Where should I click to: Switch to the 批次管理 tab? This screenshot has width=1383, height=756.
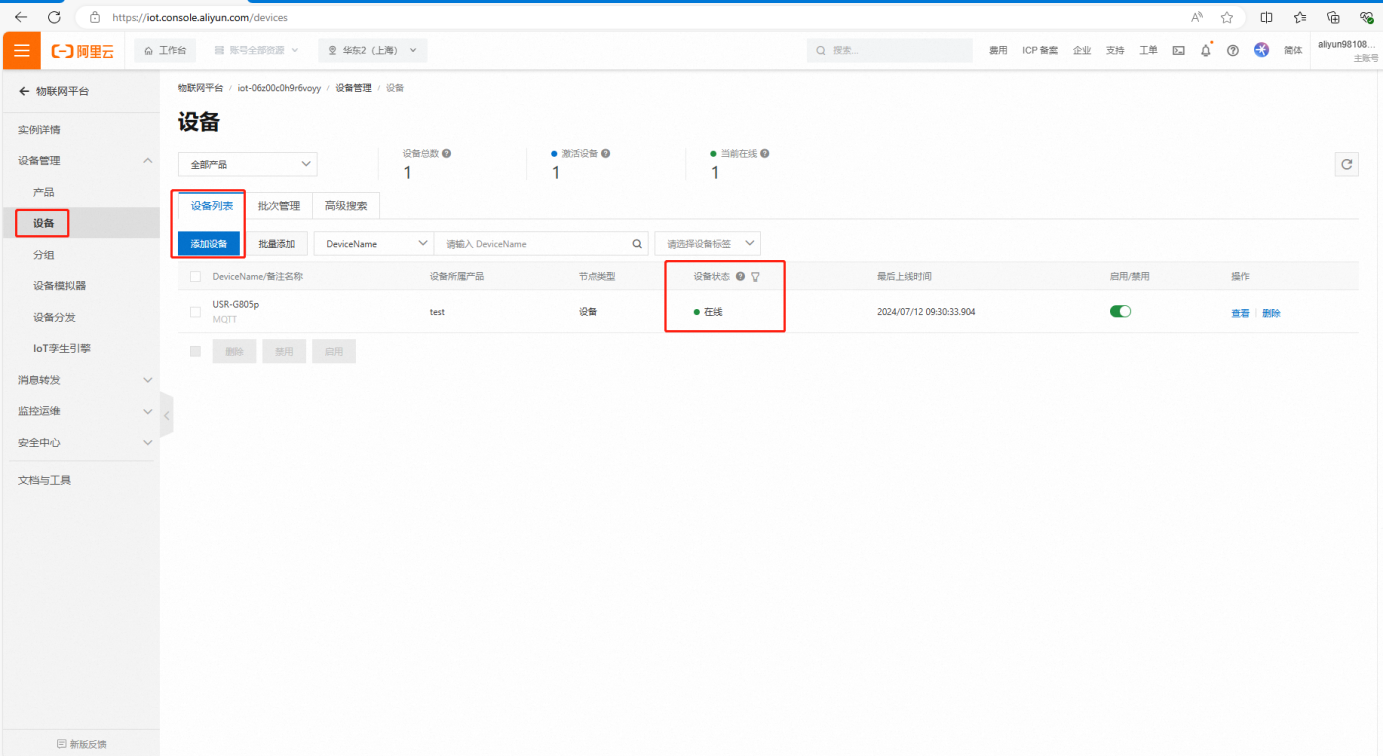point(279,206)
